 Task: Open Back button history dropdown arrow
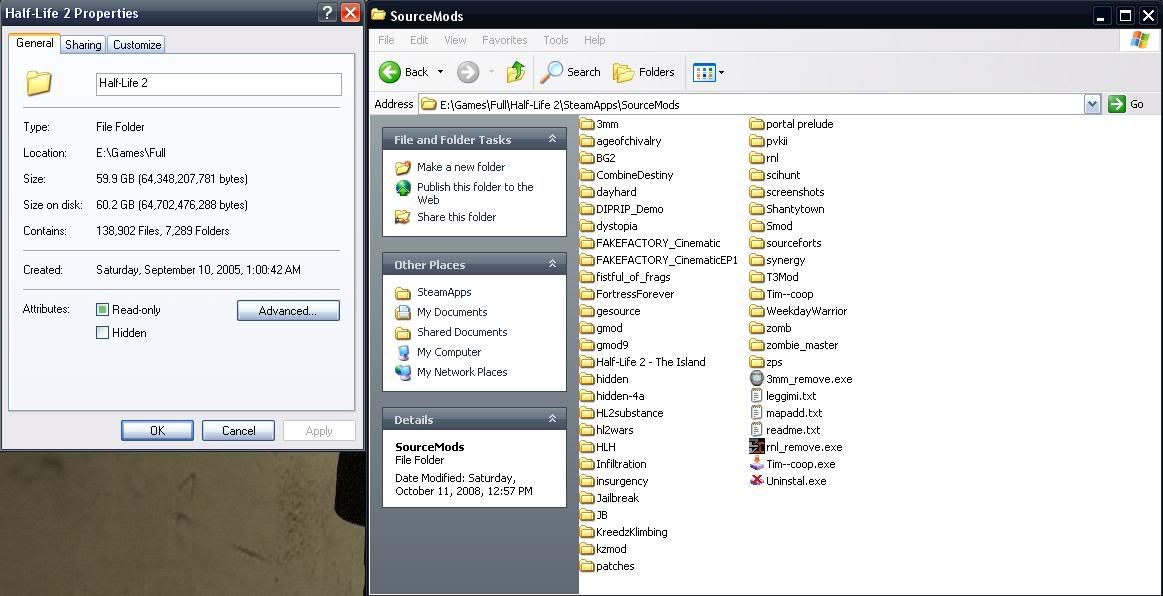click(440, 72)
